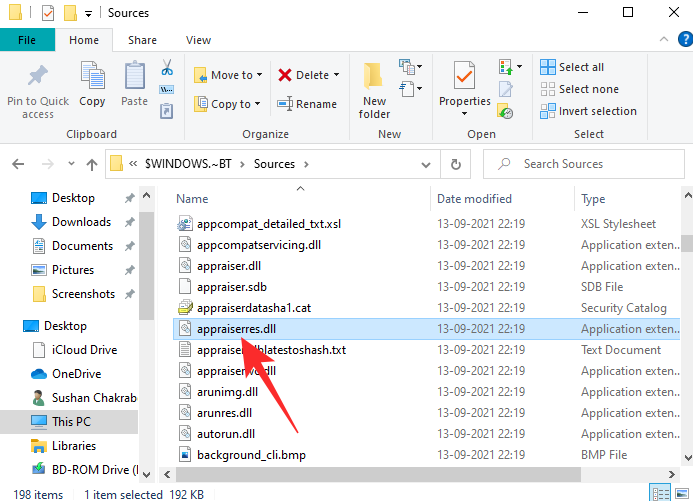The image size is (693, 501).
Task: Open the Move to dropdown
Action: tap(259, 75)
